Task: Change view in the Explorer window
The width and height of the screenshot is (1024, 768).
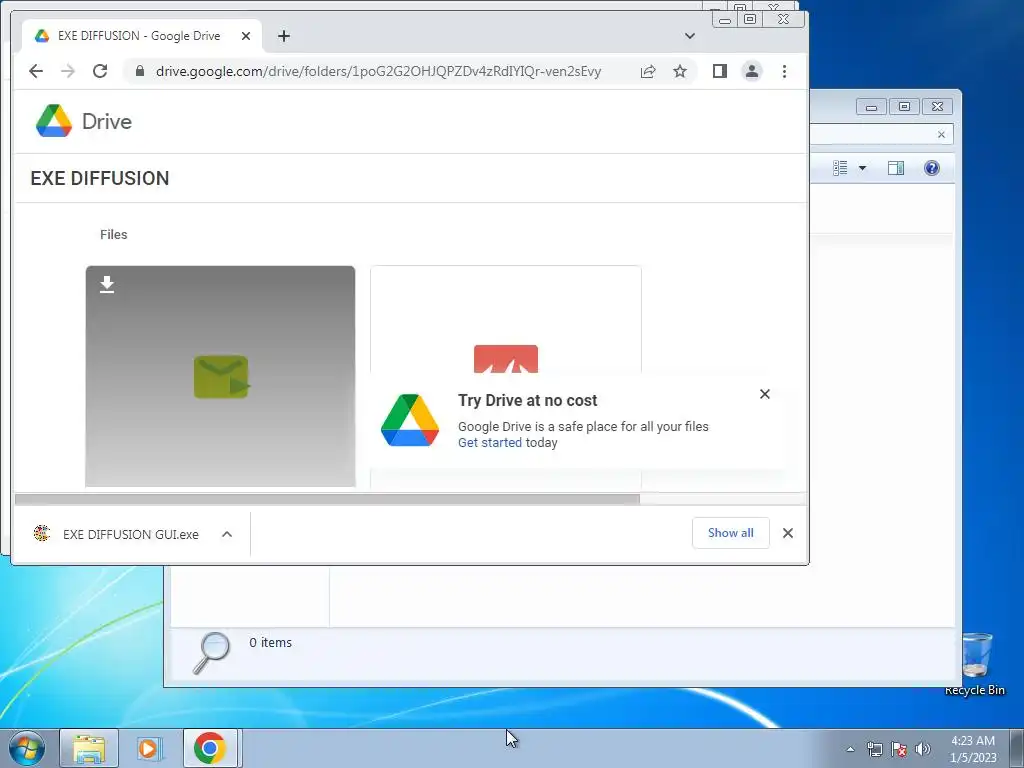Action: tap(840, 168)
